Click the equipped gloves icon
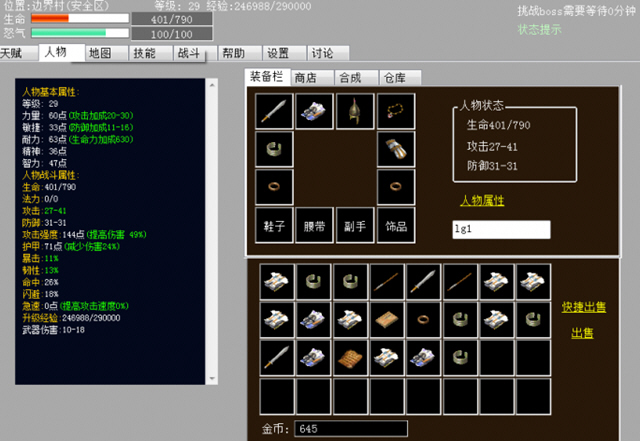Image resolution: width=640 pixels, height=441 pixels. pos(395,149)
